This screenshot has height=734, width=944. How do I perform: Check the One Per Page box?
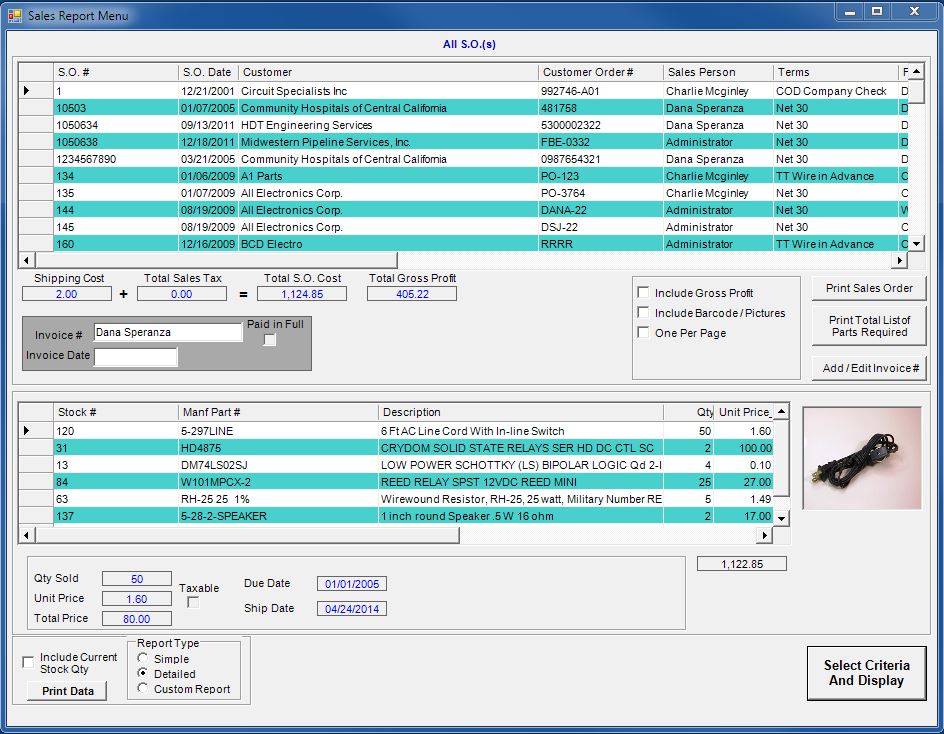coord(643,332)
